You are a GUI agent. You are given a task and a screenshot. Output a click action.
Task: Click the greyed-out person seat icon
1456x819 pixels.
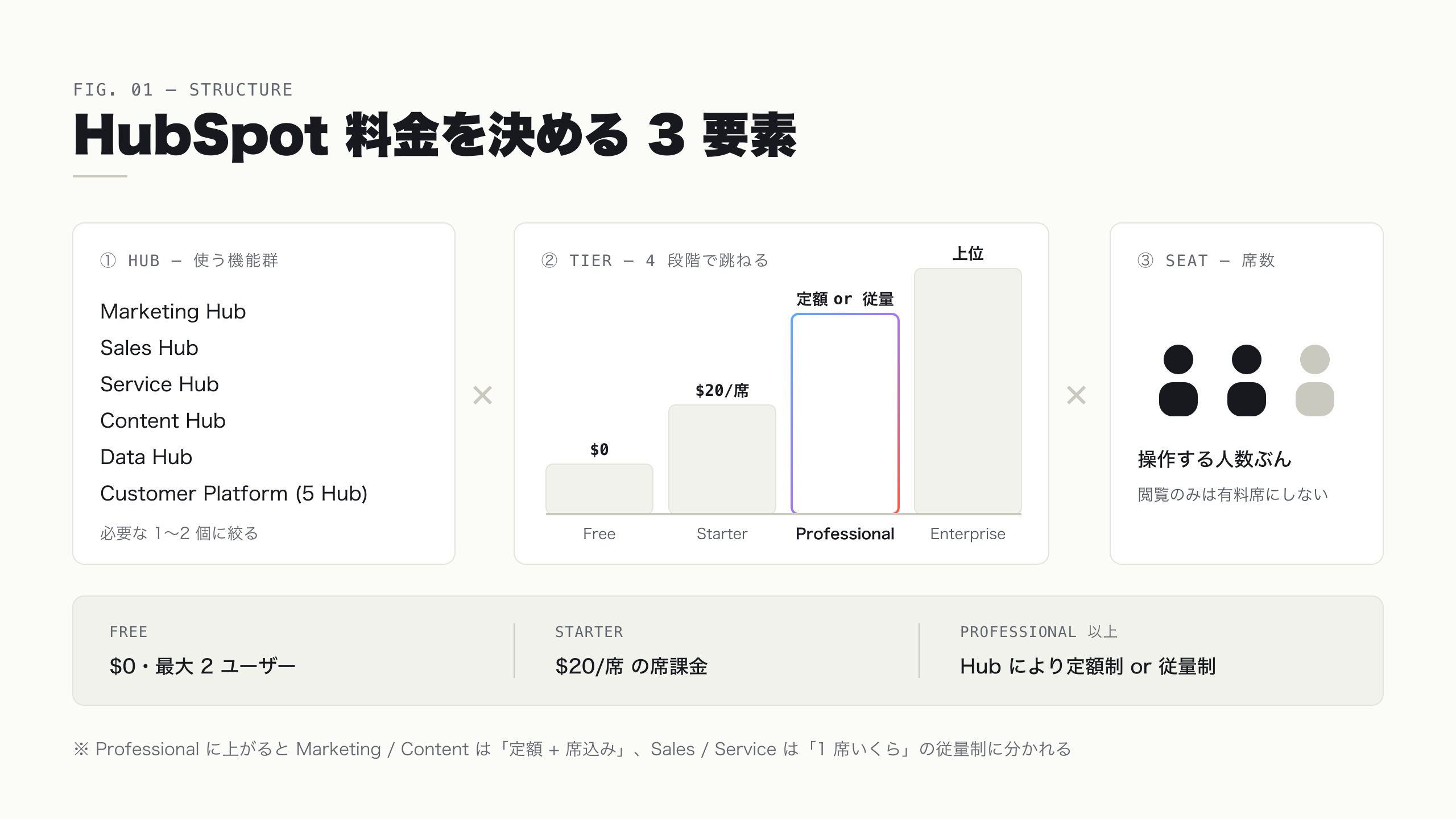pyautogui.click(x=1314, y=380)
